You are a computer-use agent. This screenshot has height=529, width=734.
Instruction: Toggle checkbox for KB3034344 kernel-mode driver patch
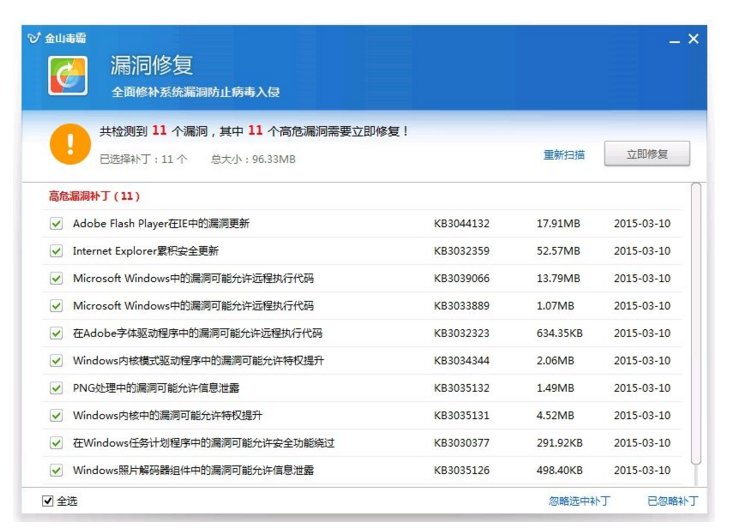click(x=56, y=360)
